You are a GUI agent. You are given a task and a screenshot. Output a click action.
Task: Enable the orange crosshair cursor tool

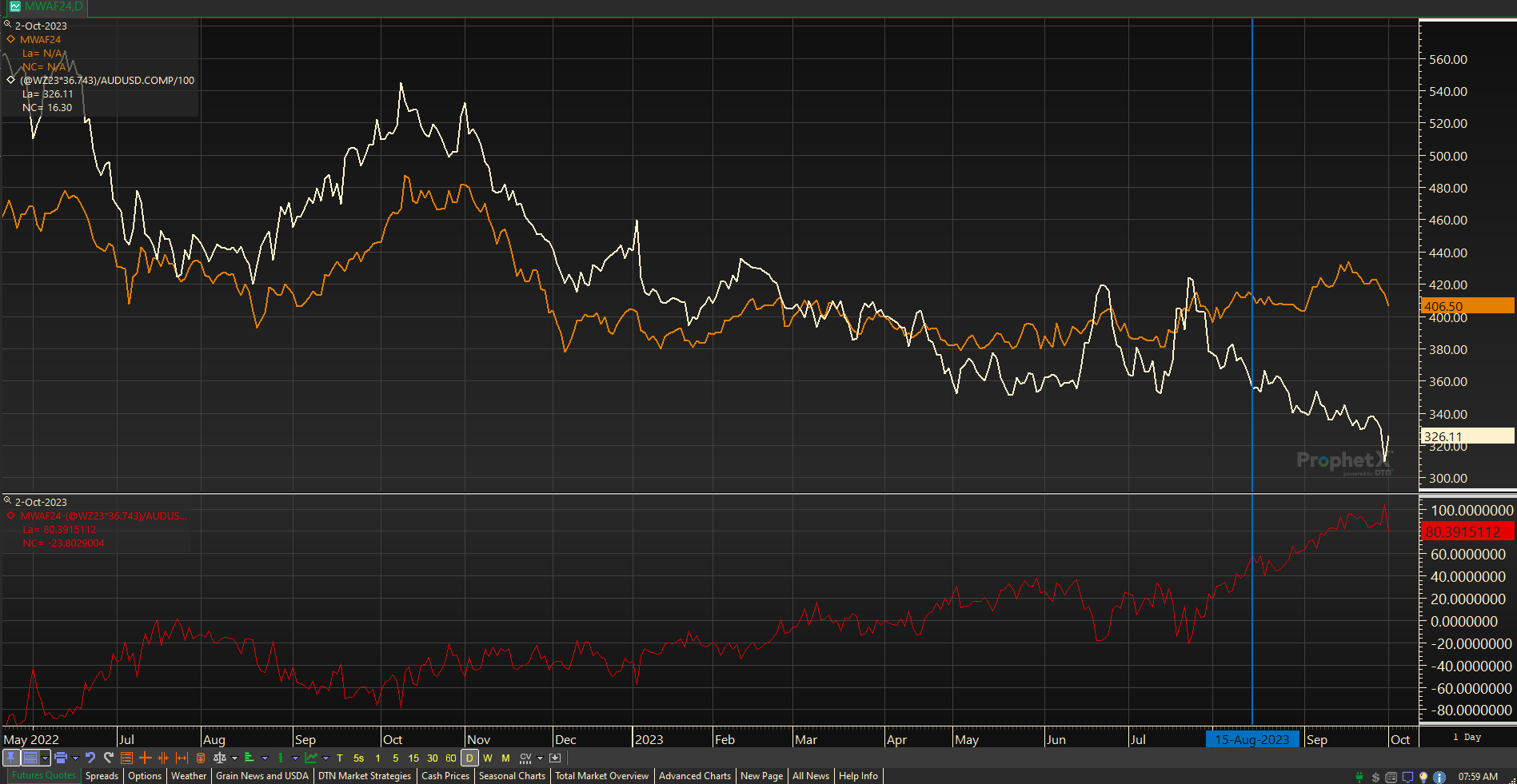coord(145,758)
